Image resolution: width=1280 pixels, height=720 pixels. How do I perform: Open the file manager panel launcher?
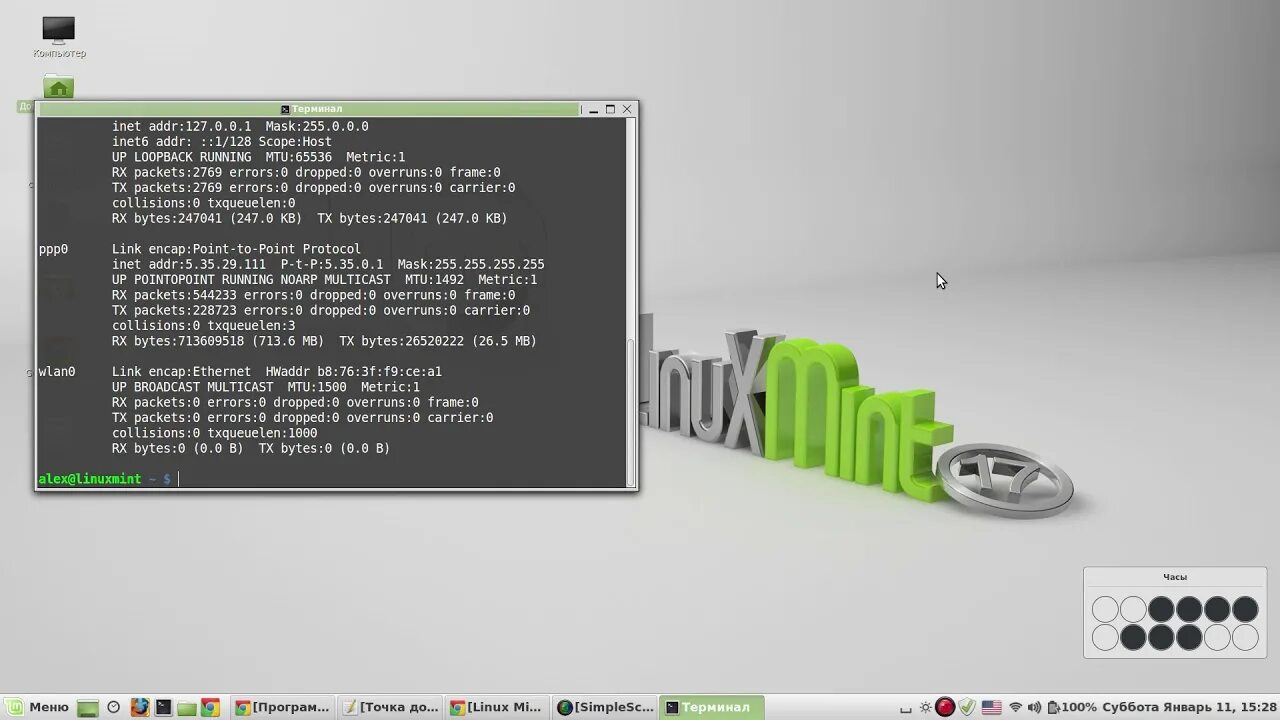click(187, 708)
